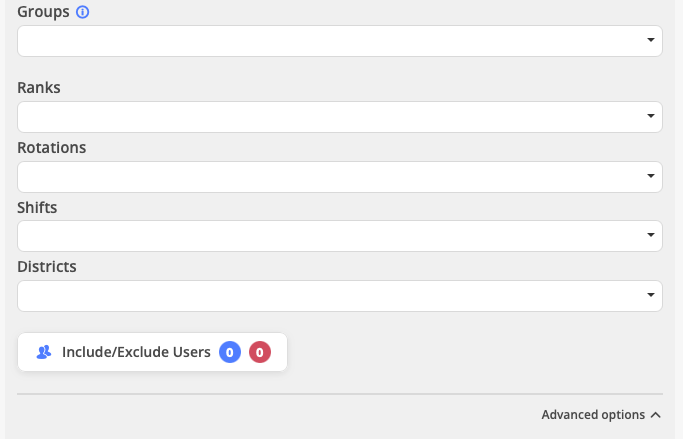Viewport: 683px width, 439px height.
Task: Click the Groups dropdown arrow
Action: [x=650, y=41]
